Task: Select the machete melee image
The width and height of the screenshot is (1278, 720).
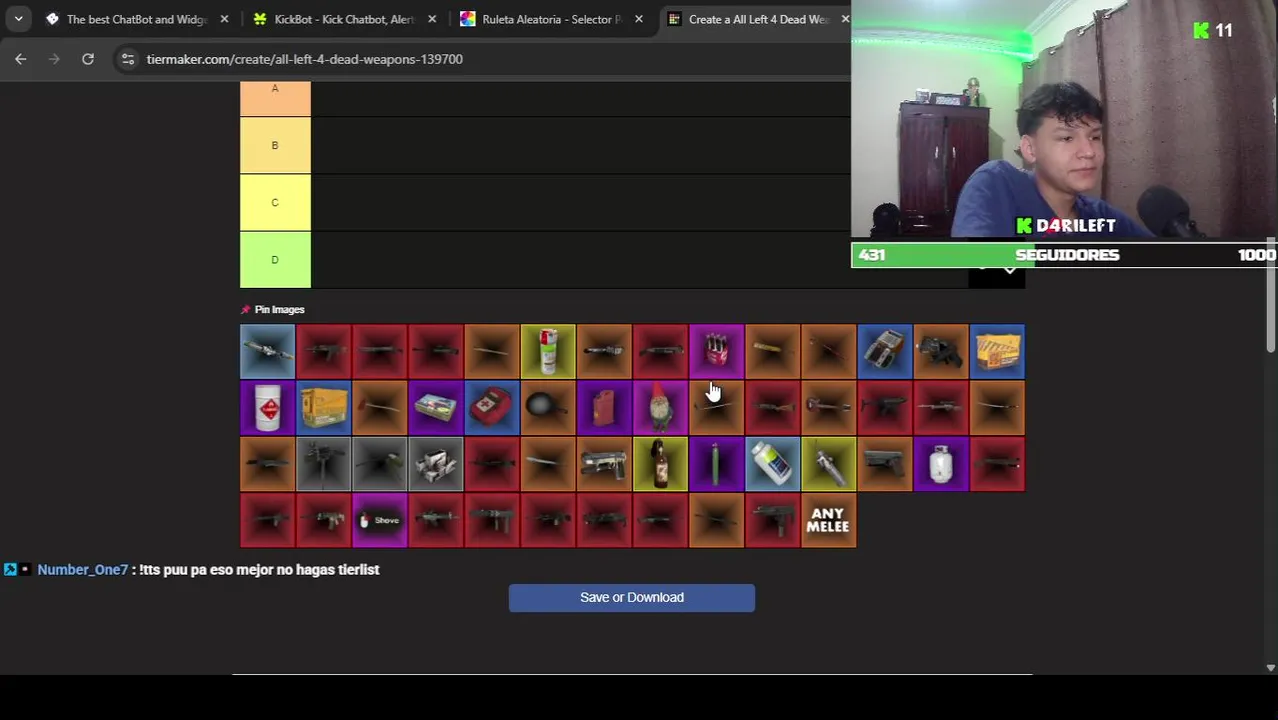Action: click(548, 464)
